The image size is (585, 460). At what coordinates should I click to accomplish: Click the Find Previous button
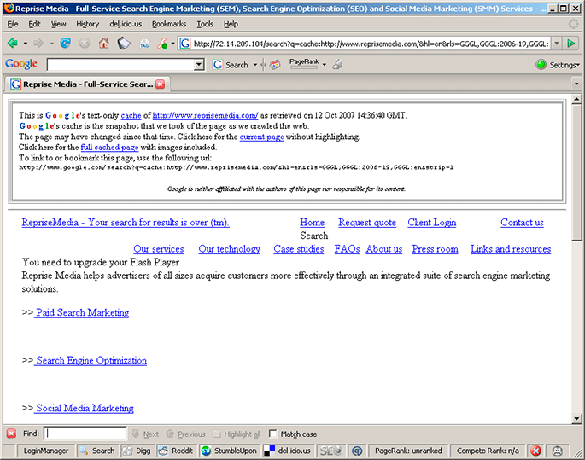click(186, 434)
